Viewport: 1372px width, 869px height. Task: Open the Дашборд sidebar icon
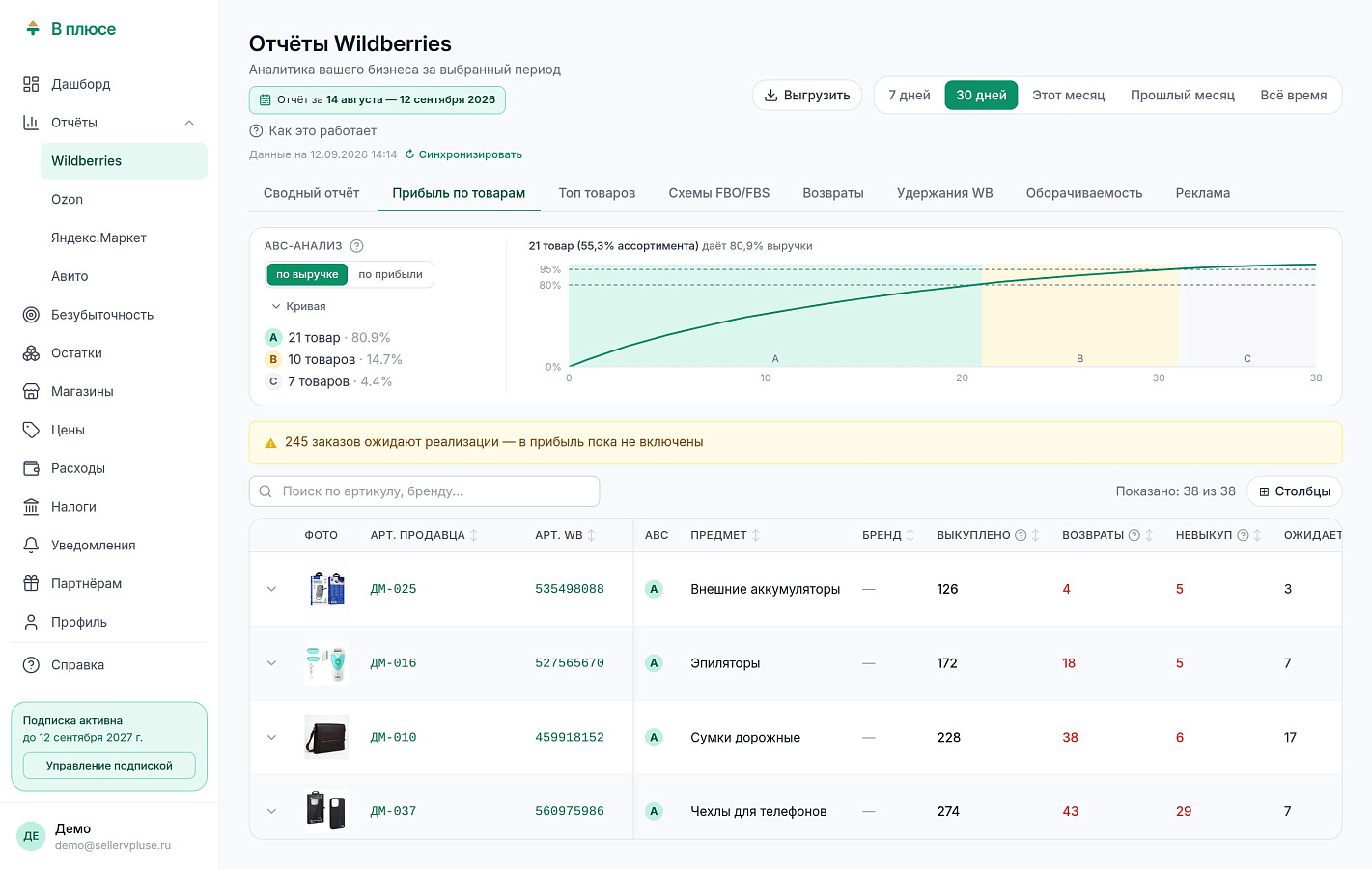31,84
